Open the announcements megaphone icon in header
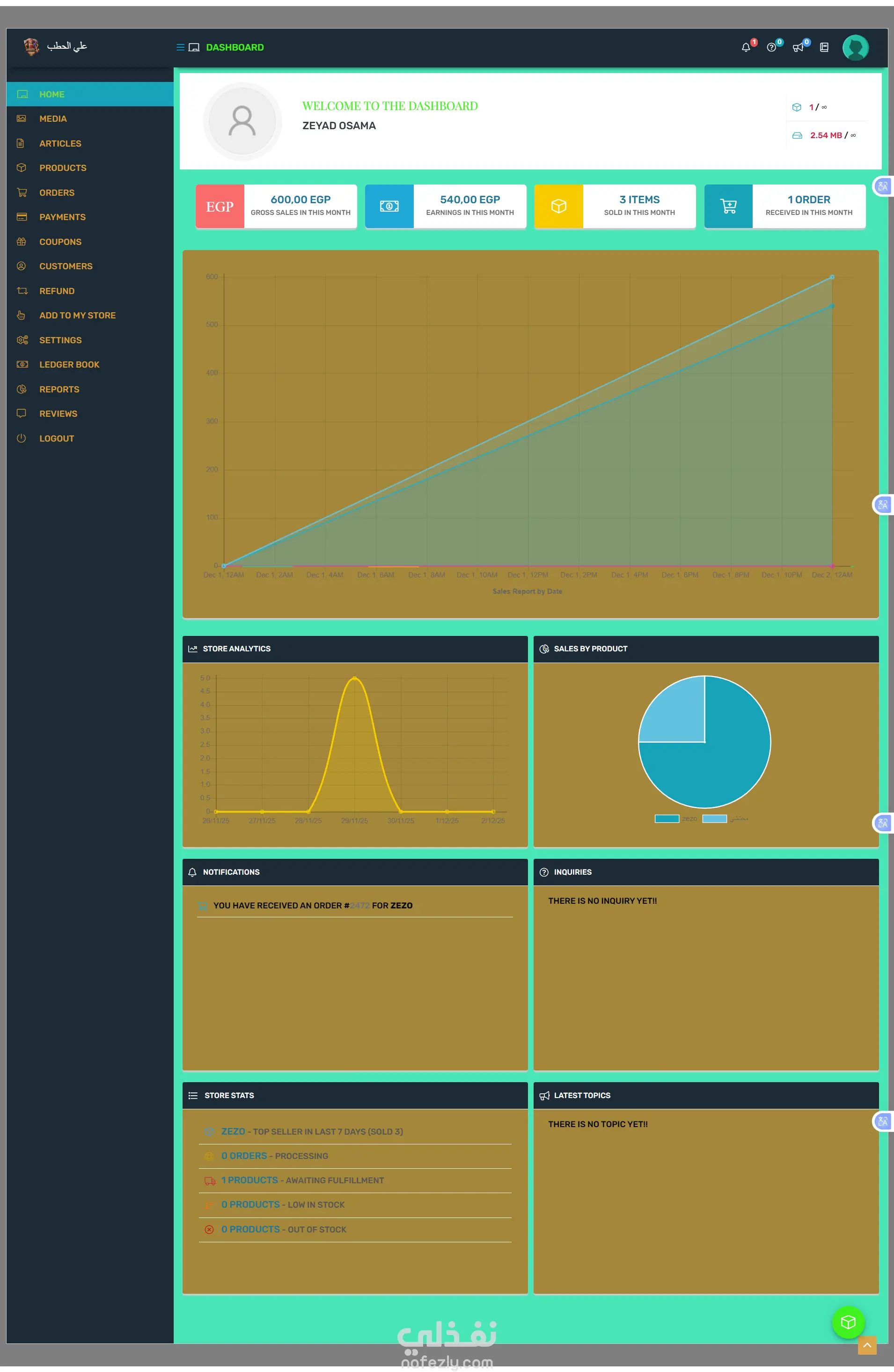894x1372 pixels. (x=798, y=47)
